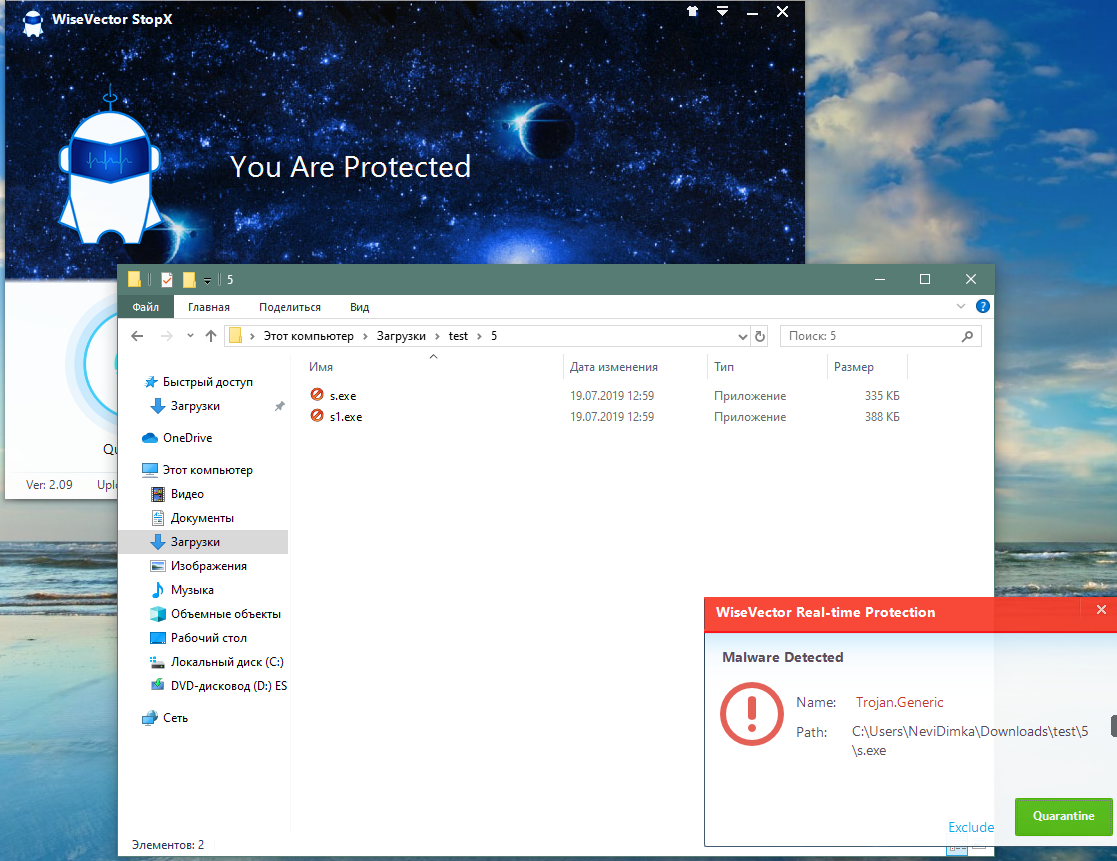This screenshot has width=1117, height=861.
Task: Open Быстрый доступ in the navigation pane
Action: coord(207,382)
